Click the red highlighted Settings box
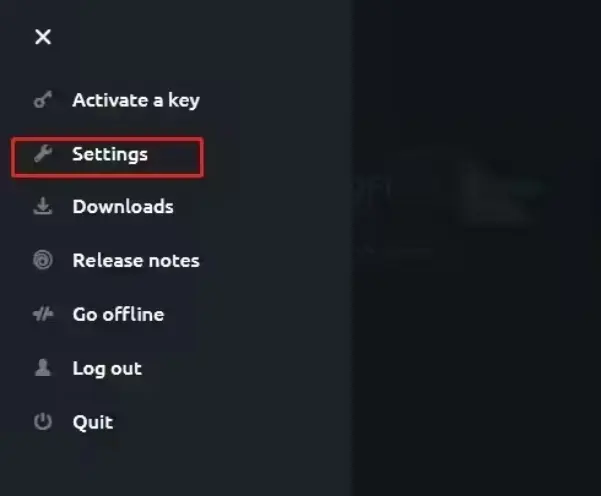 click(107, 157)
